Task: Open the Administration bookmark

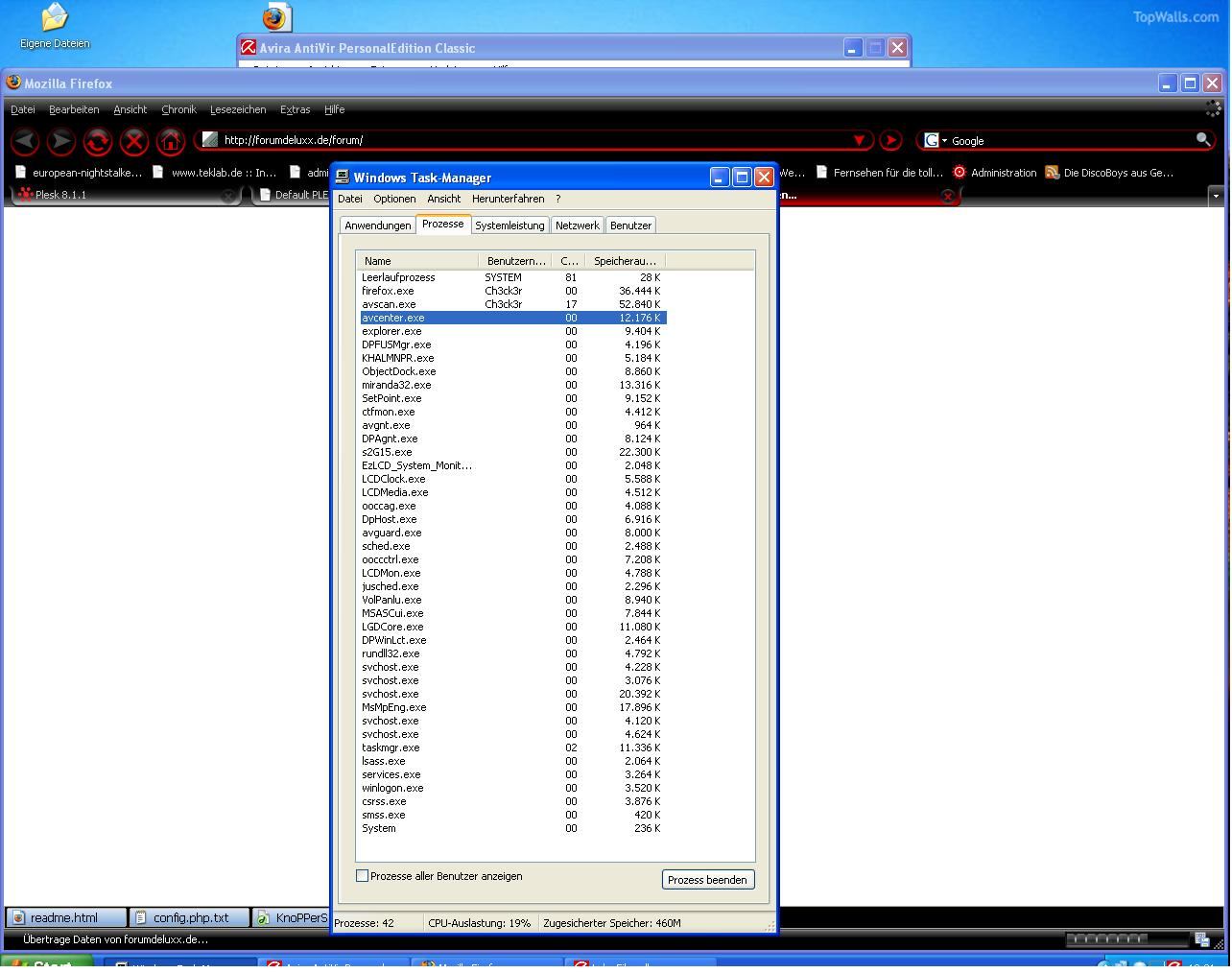Action: pos(994,173)
